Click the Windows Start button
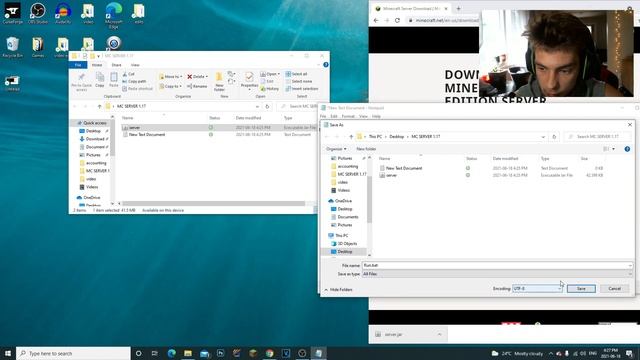640x360 pixels. [7, 353]
